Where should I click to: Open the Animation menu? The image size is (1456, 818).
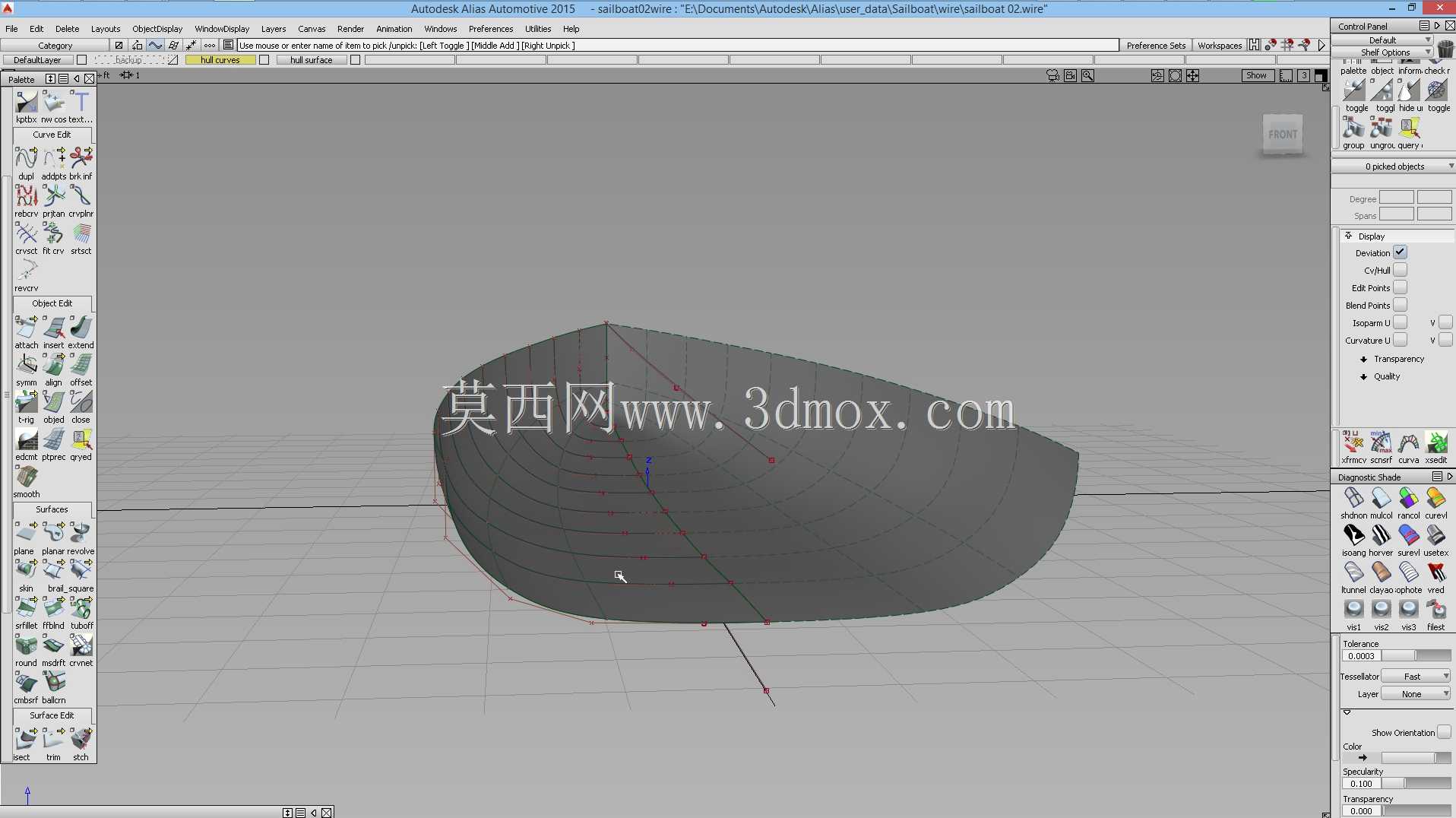(394, 29)
